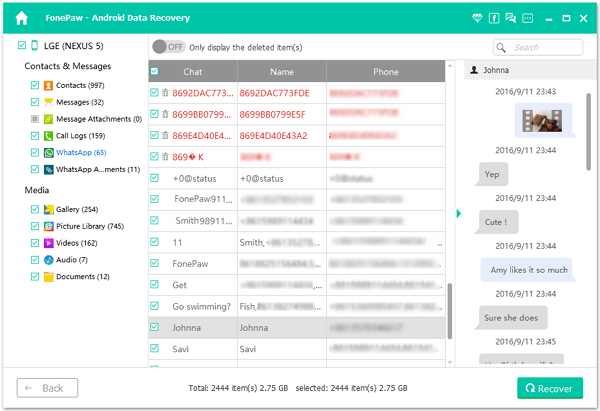Select Messages (32) category

(x=80, y=102)
